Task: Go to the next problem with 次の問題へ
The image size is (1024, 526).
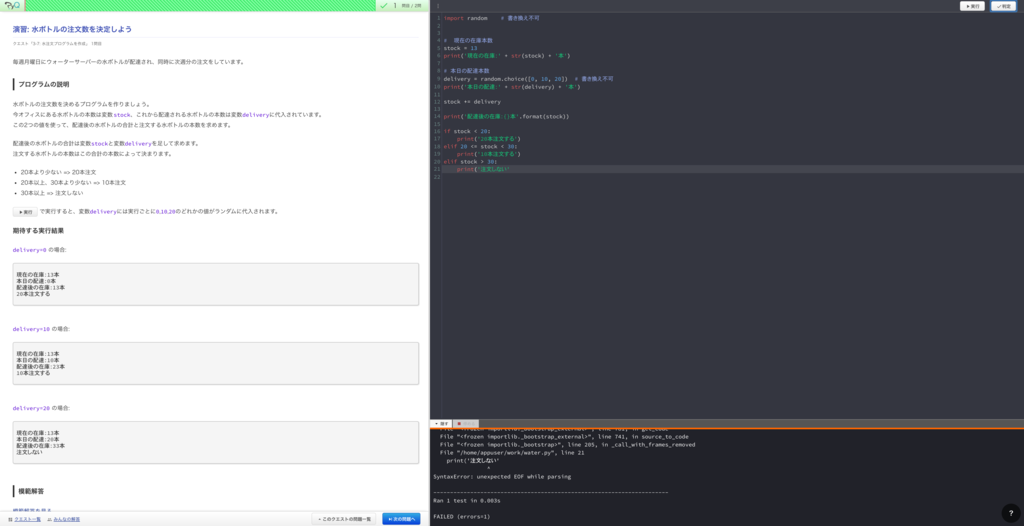Action: click(401, 519)
